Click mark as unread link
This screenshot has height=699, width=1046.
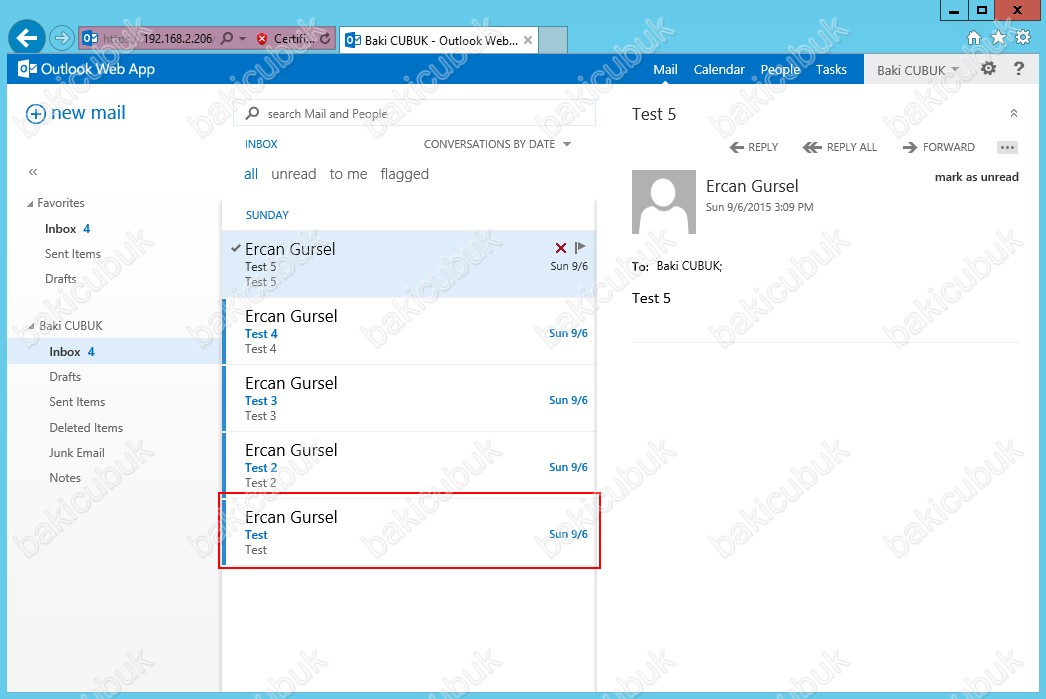(x=977, y=177)
